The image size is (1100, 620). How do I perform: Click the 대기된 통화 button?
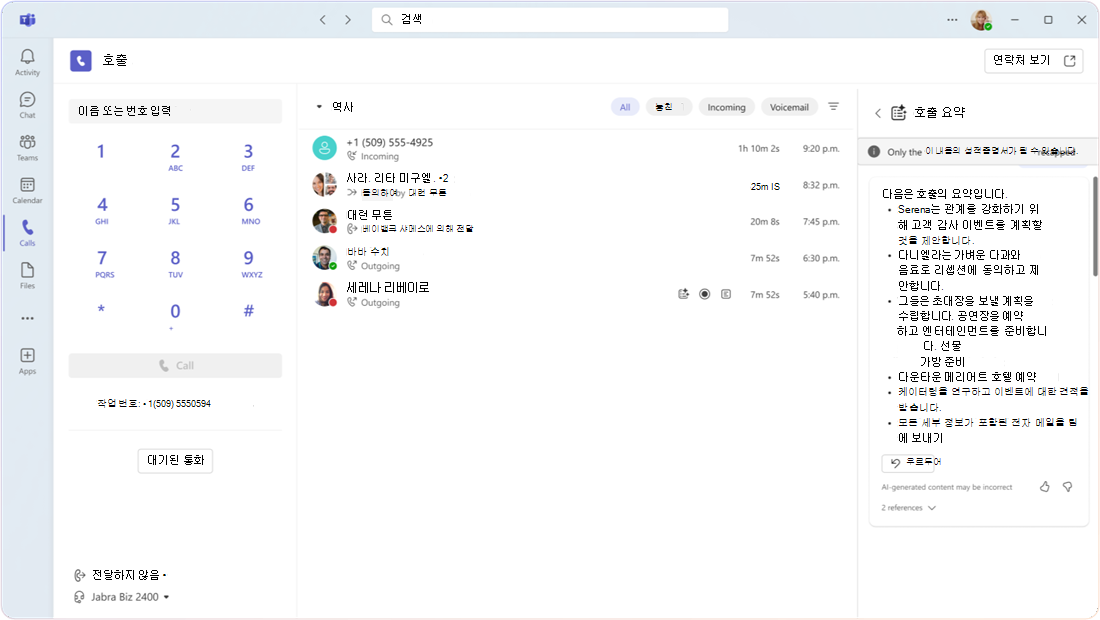click(x=175, y=461)
